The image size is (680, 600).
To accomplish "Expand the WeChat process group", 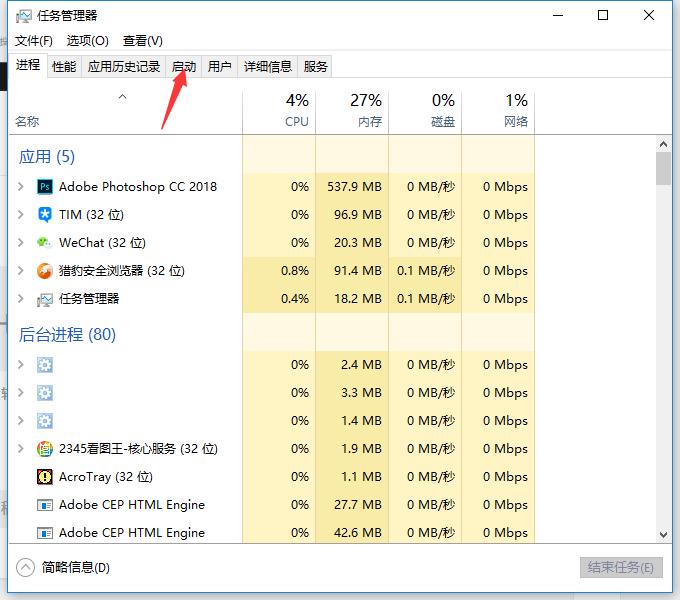I will coord(21,243).
